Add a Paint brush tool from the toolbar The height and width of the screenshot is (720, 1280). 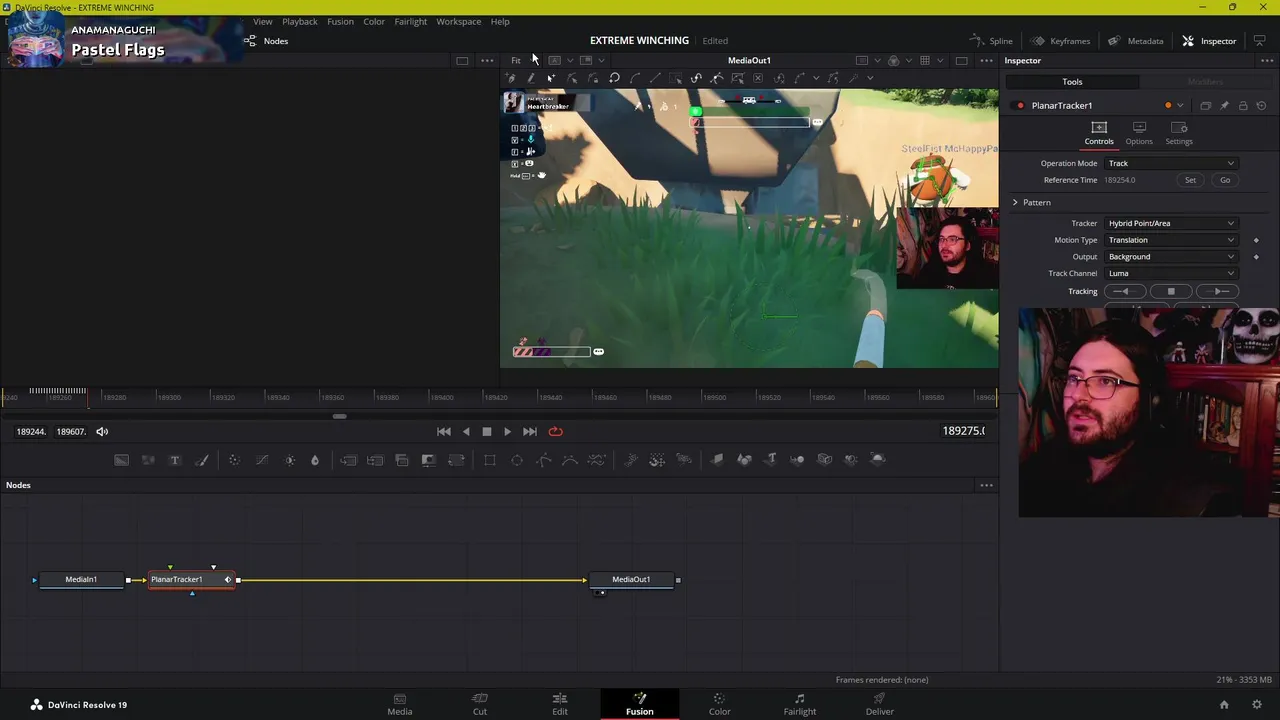coord(202,460)
